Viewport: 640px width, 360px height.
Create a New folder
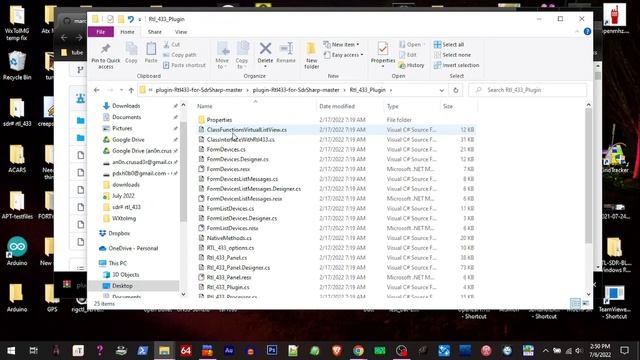pos(311,55)
